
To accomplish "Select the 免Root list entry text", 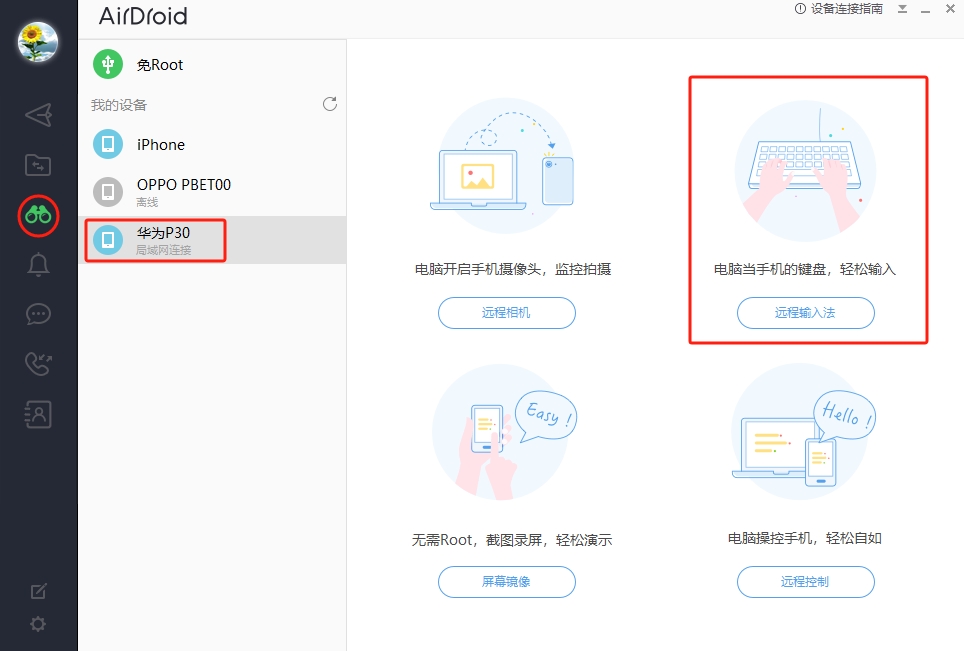I will point(160,65).
